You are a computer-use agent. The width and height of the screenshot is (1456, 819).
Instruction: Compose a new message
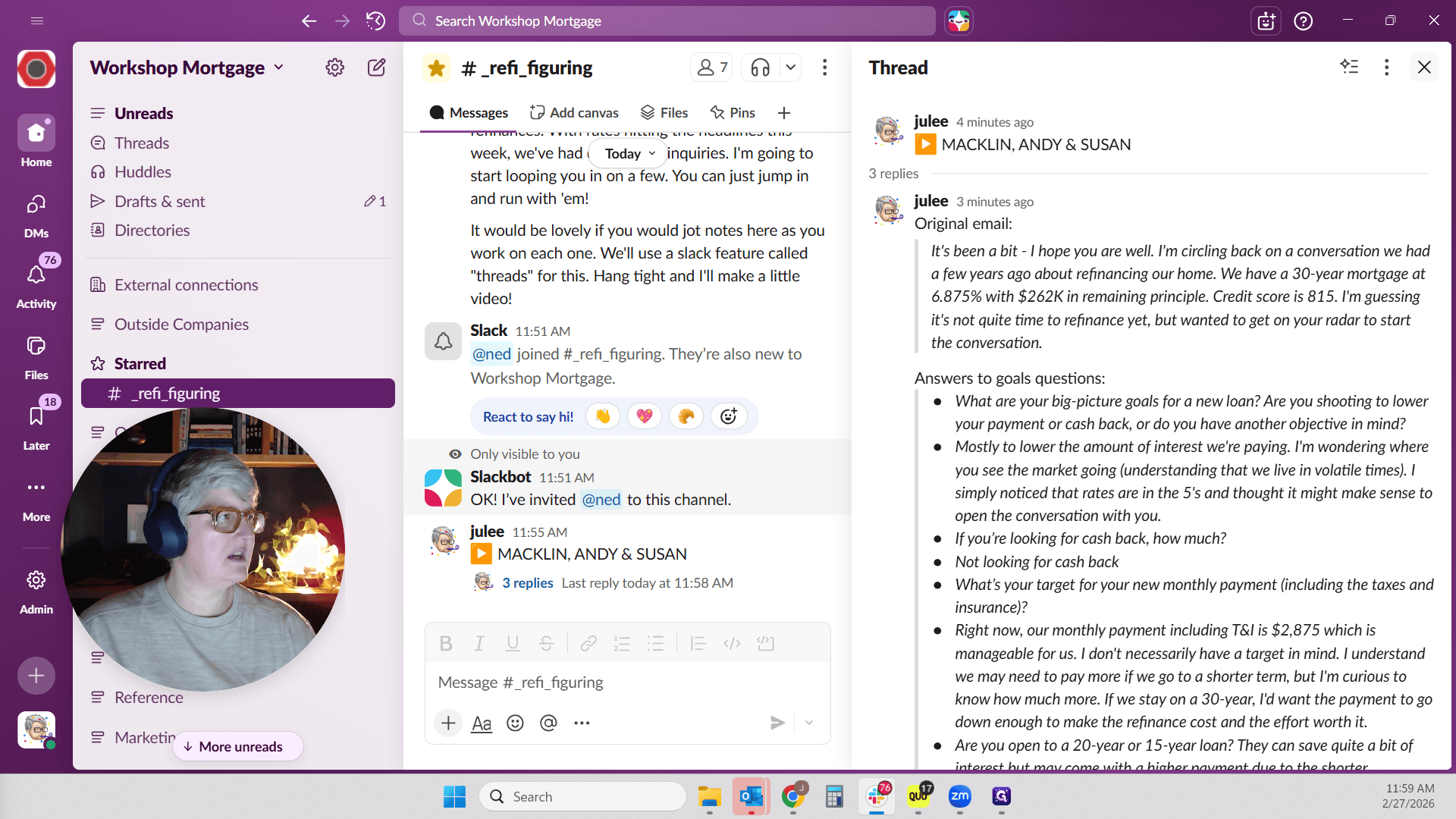pyautogui.click(x=377, y=67)
